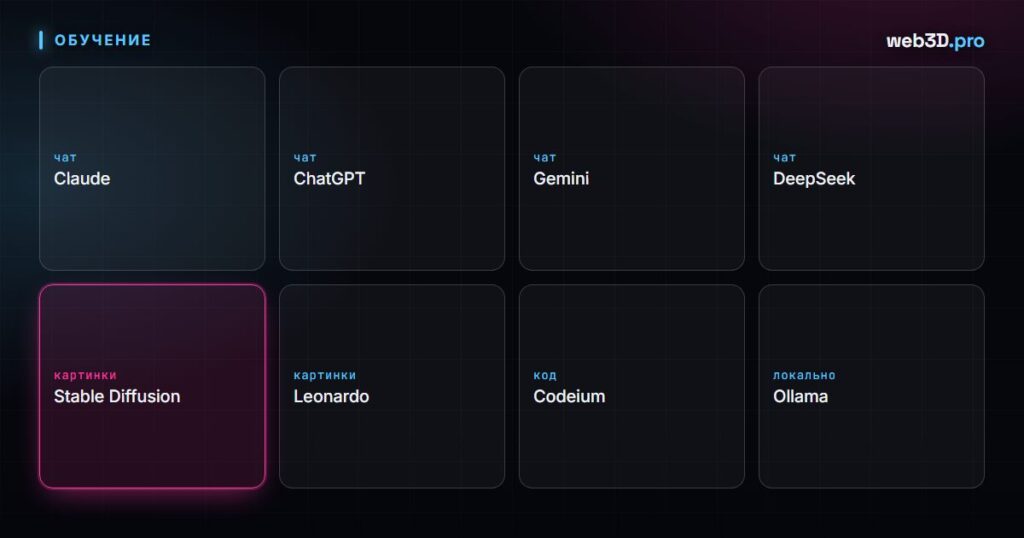
Task: Open the Ollama local card
Action: point(871,386)
